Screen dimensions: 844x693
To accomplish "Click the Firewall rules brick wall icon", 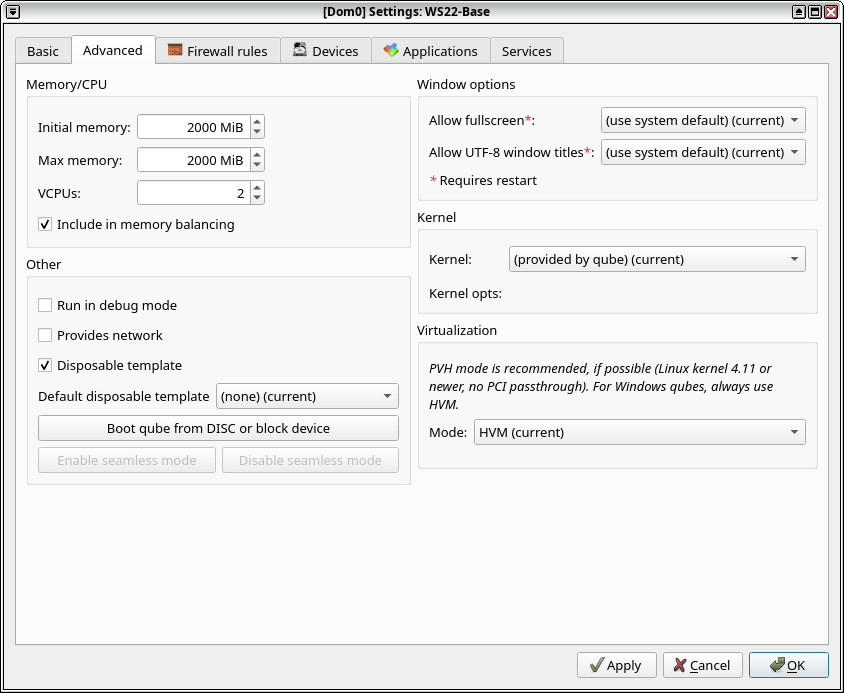I will [175, 50].
